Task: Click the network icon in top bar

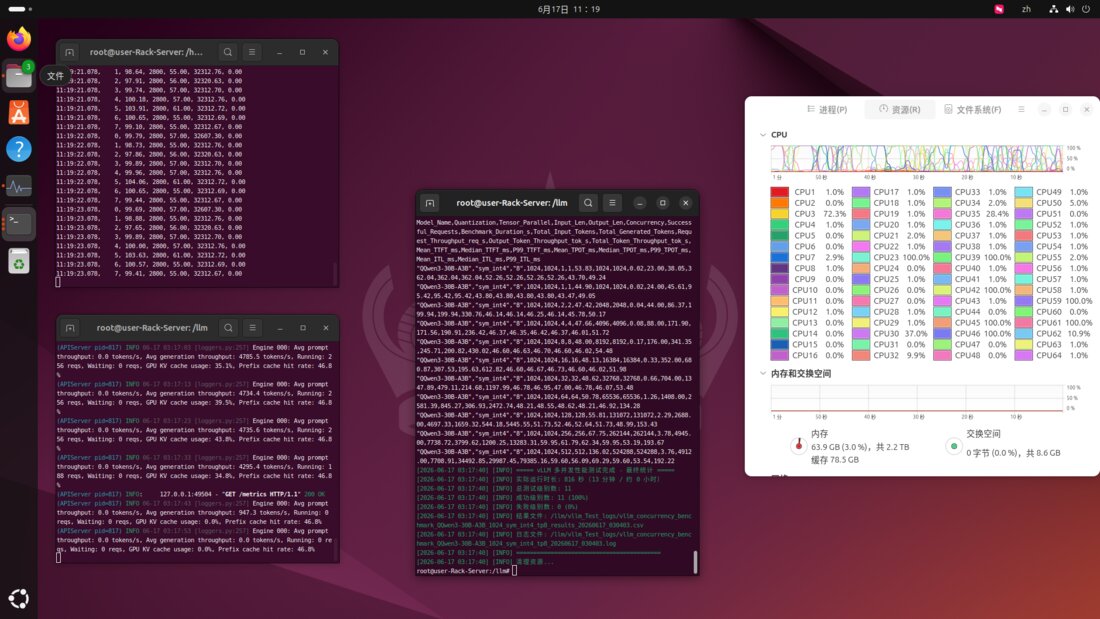Action: tap(1054, 9)
